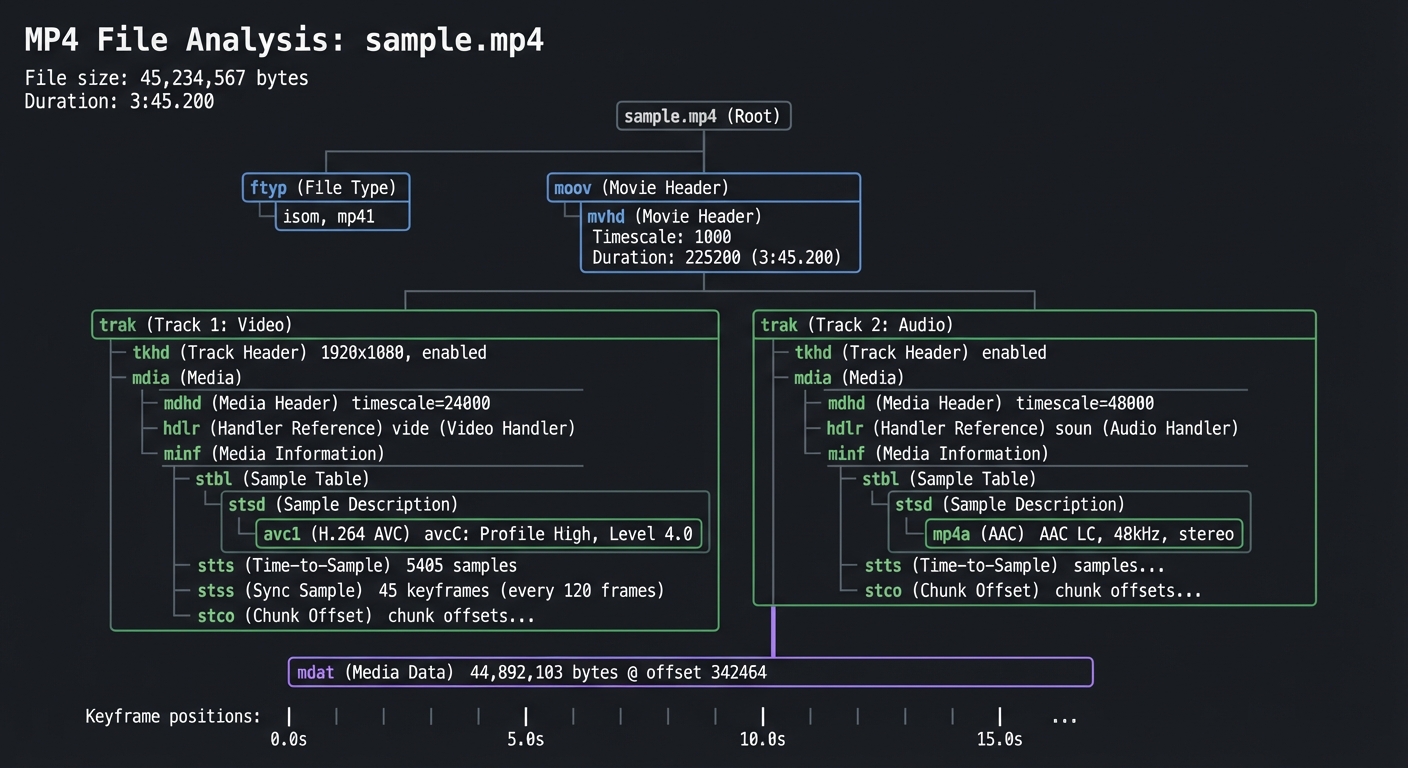Click the keyframe marker at 5.0s
This screenshot has width=1408, height=768.
pyautogui.click(x=525, y=716)
